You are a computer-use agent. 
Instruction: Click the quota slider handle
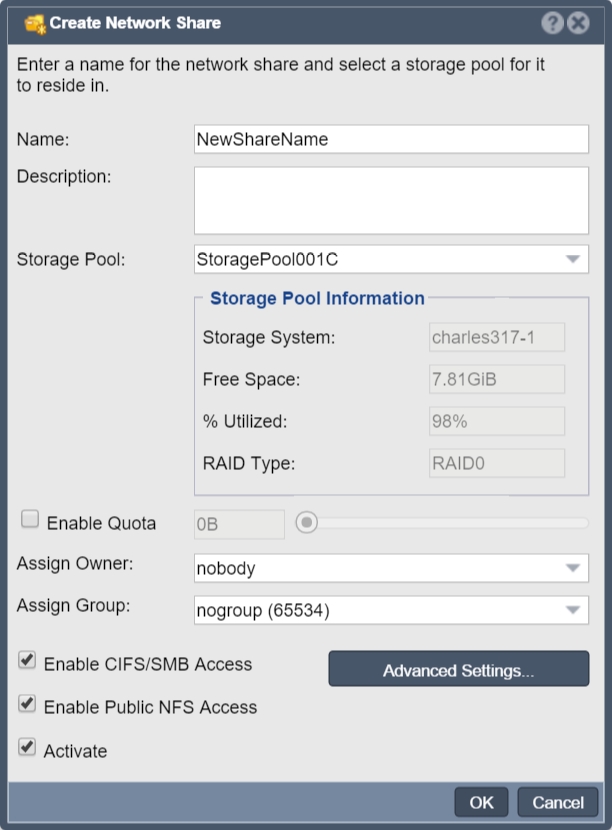(x=306, y=522)
